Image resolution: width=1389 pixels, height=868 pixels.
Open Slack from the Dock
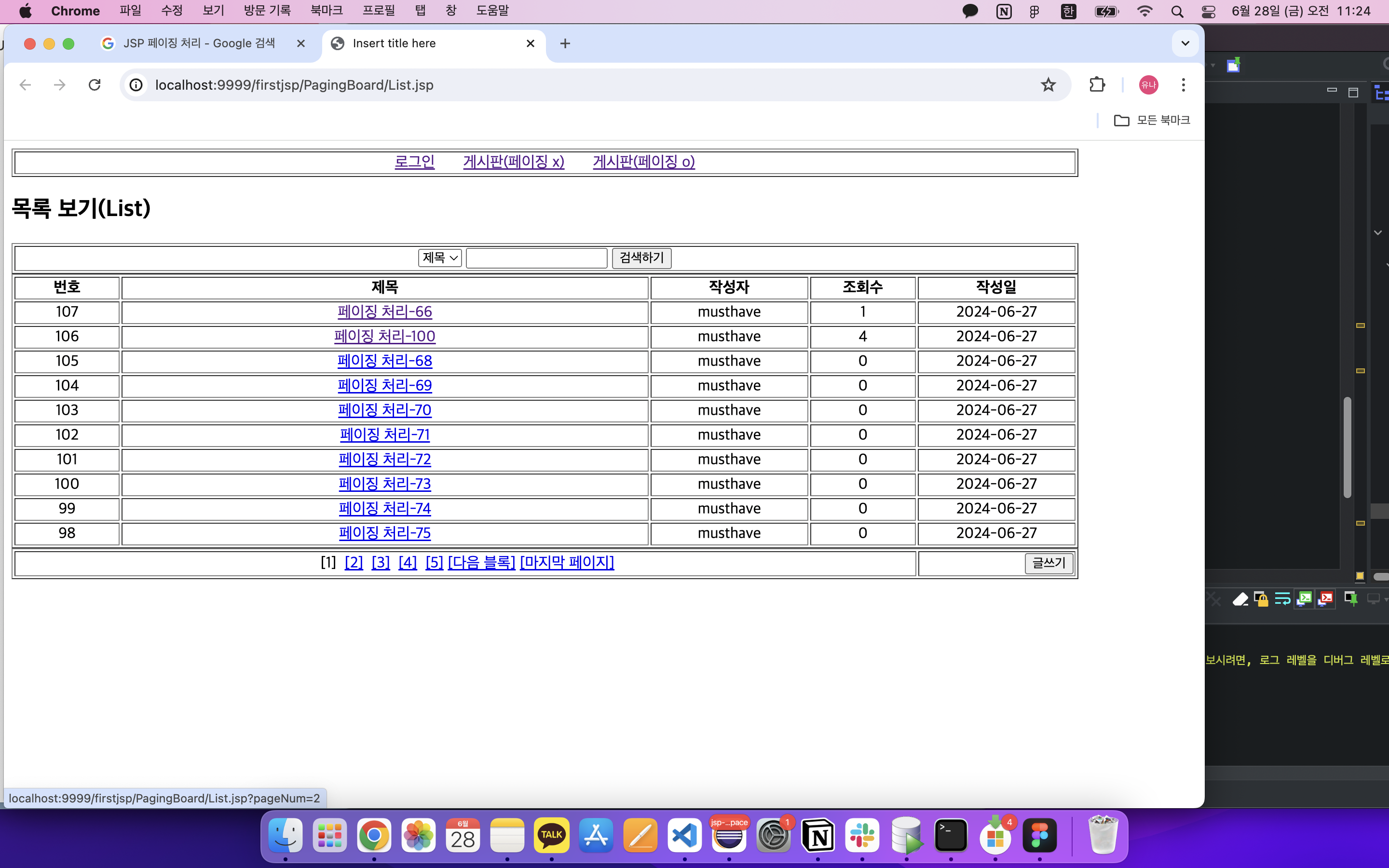862,835
